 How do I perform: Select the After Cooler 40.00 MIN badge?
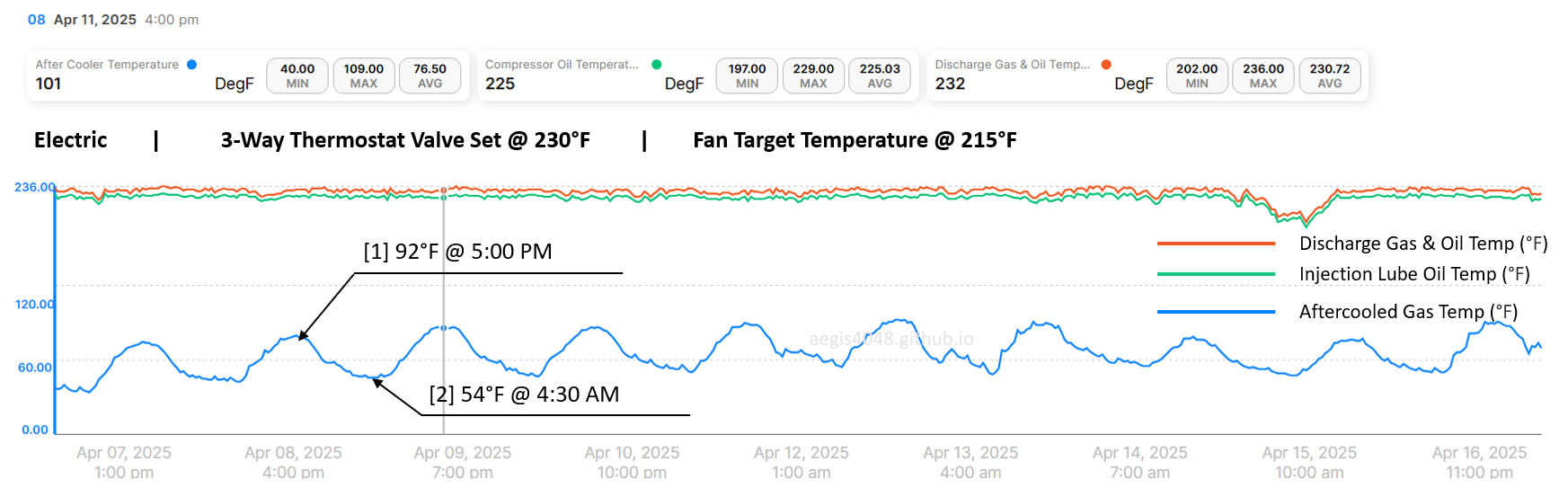tap(297, 75)
